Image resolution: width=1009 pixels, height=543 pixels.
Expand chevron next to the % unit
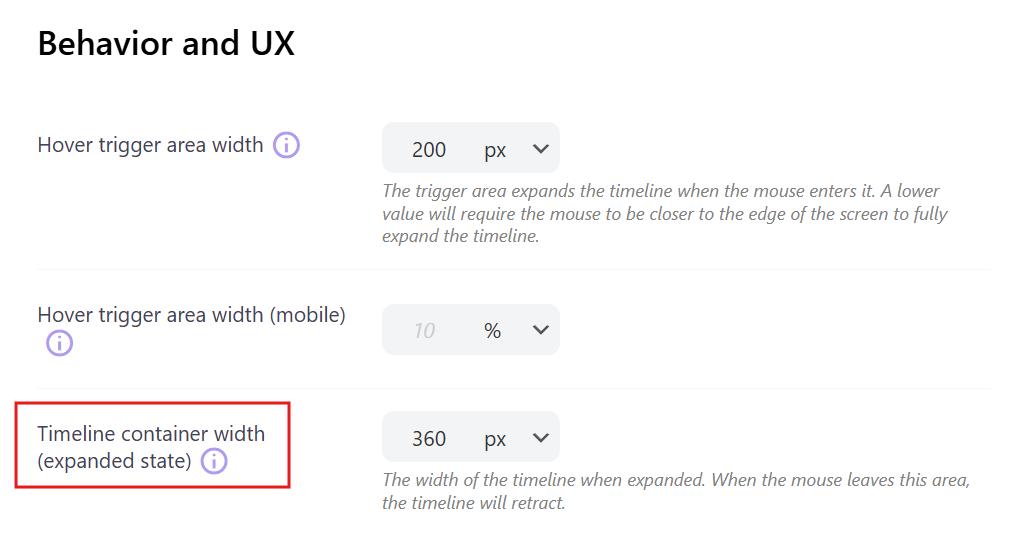(541, 330)
